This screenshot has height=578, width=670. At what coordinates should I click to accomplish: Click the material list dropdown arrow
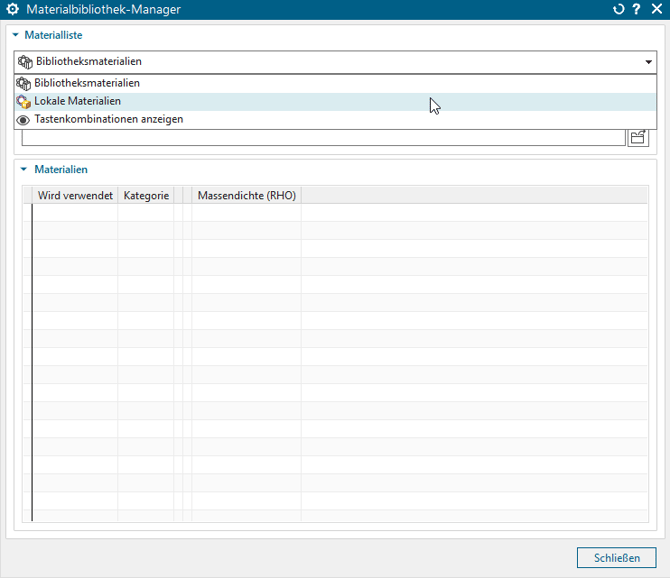[648, 62]
